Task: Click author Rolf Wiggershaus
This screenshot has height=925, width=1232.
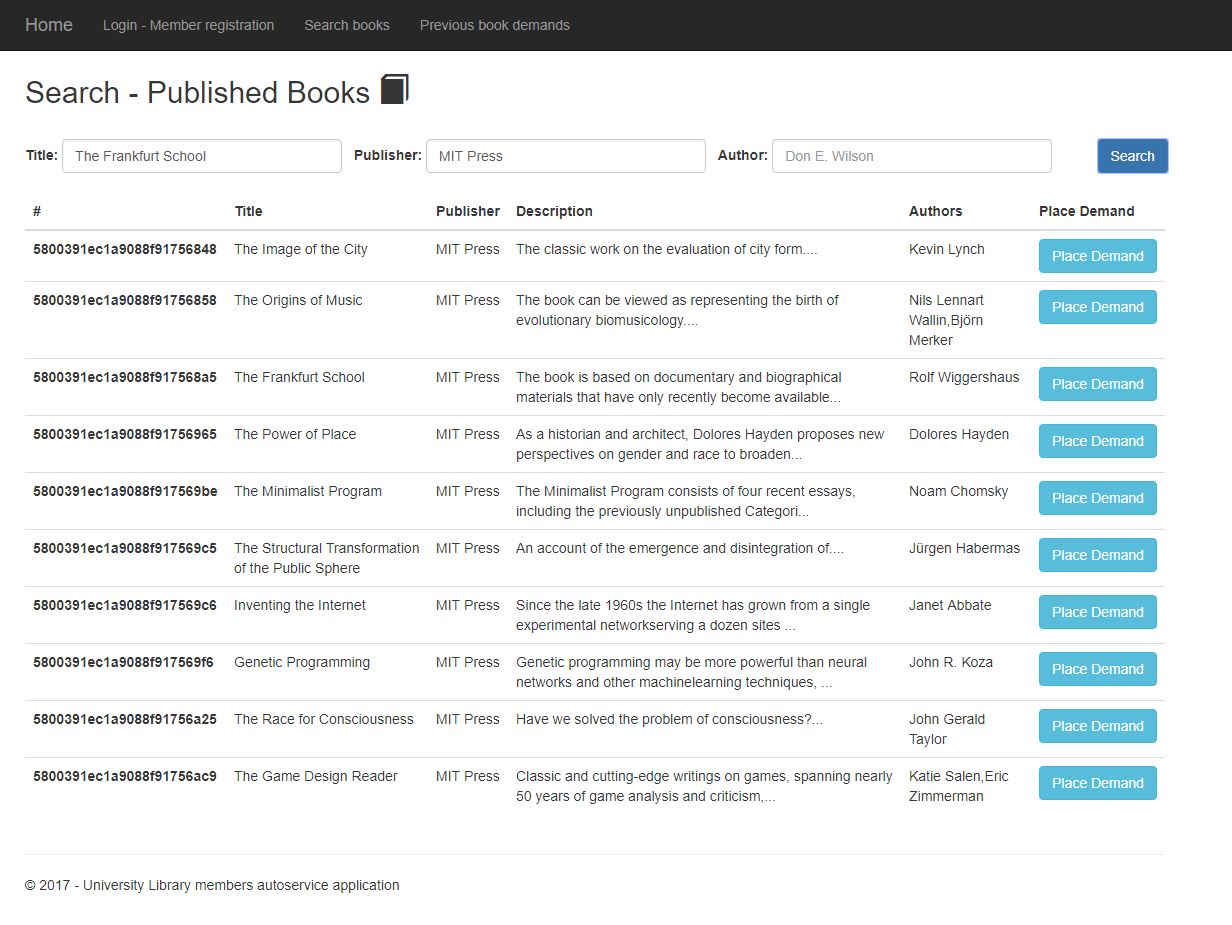Action: click(x=964, y=377)
